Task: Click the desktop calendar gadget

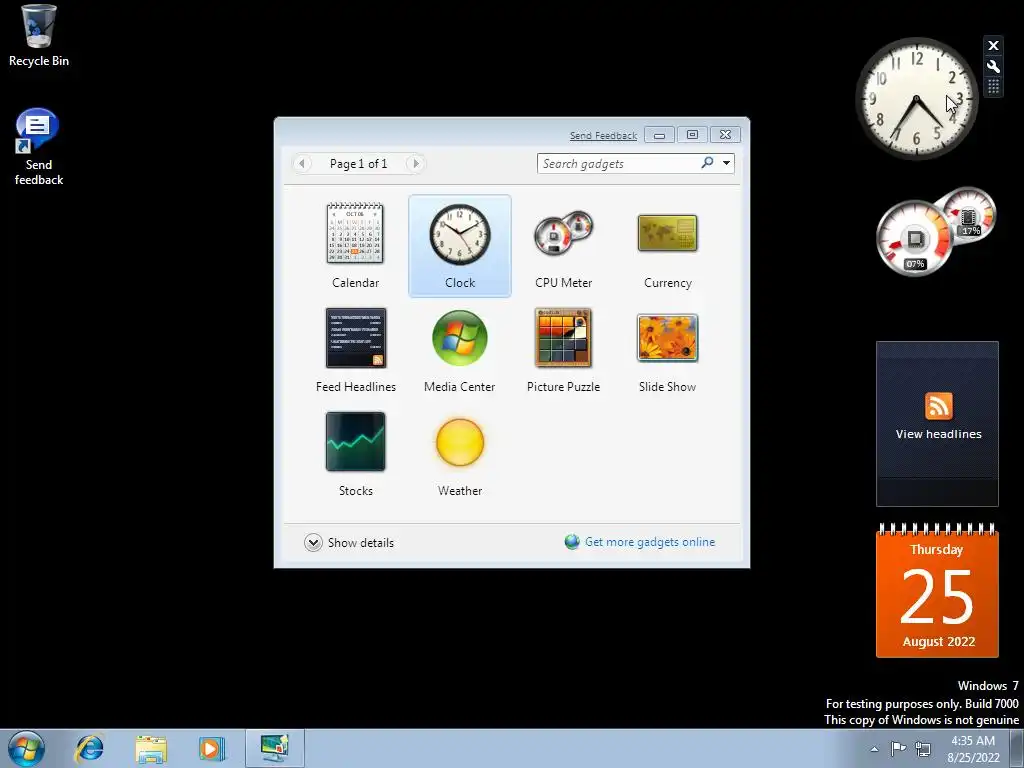Action: 937,590
